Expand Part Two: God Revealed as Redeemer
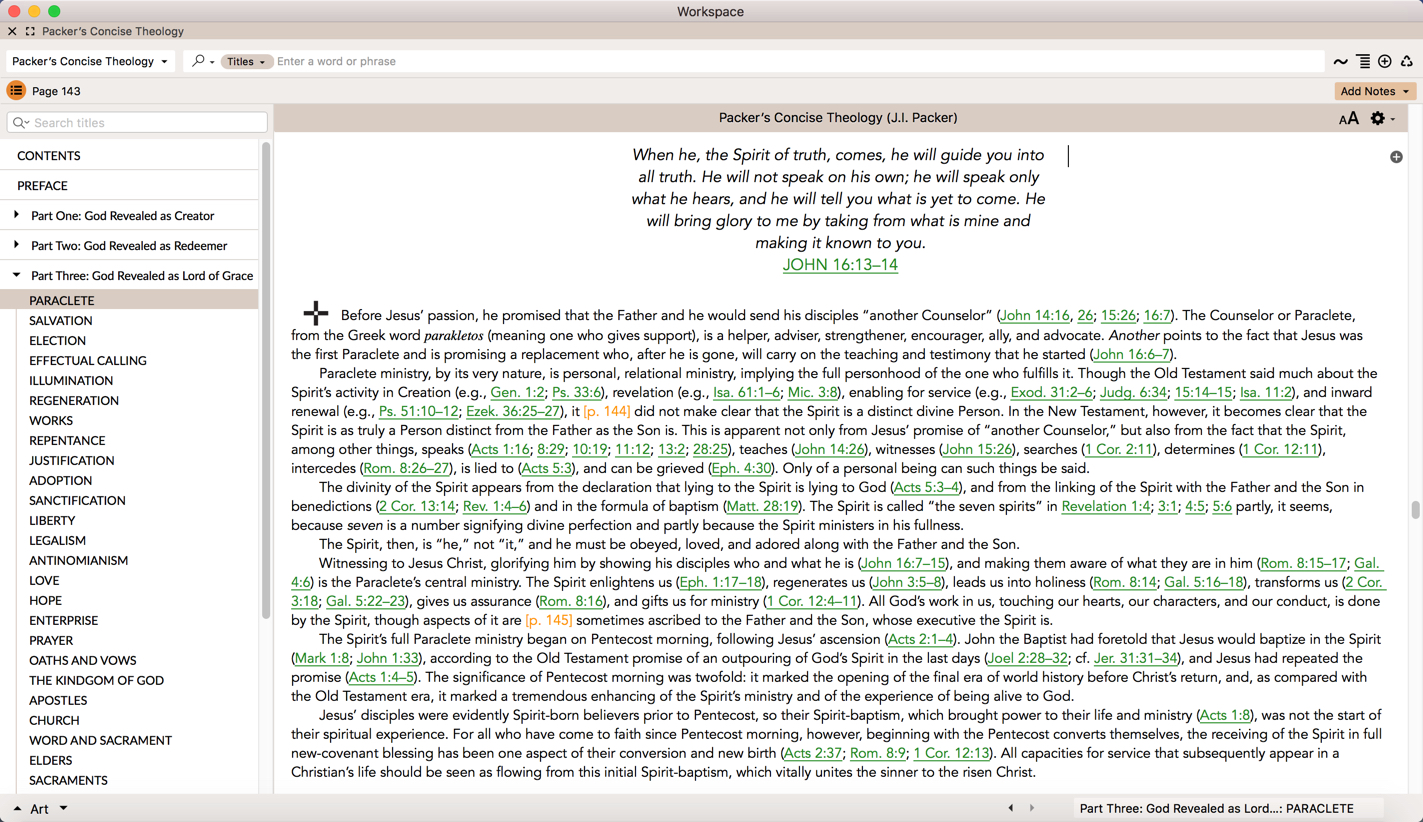 pos(16,245)
